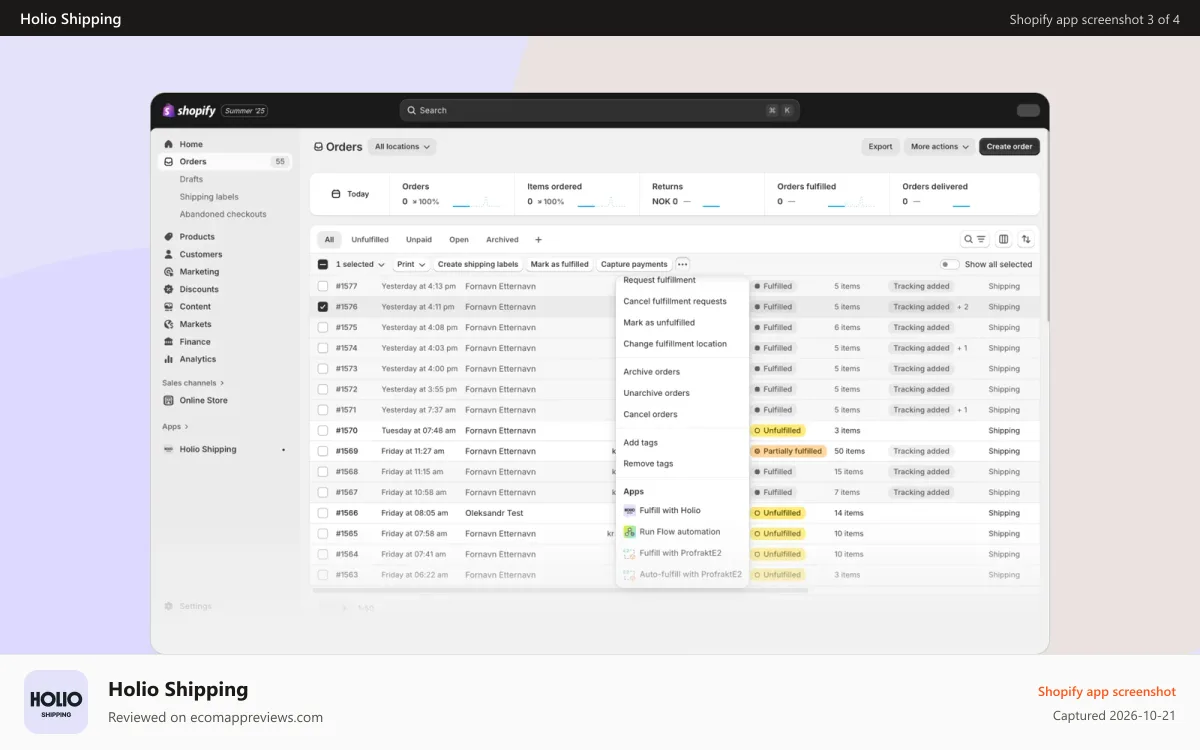This screenshot has height=750, width=1200.
Task: Click Create shipping labels button
Action: pos(478,264)
